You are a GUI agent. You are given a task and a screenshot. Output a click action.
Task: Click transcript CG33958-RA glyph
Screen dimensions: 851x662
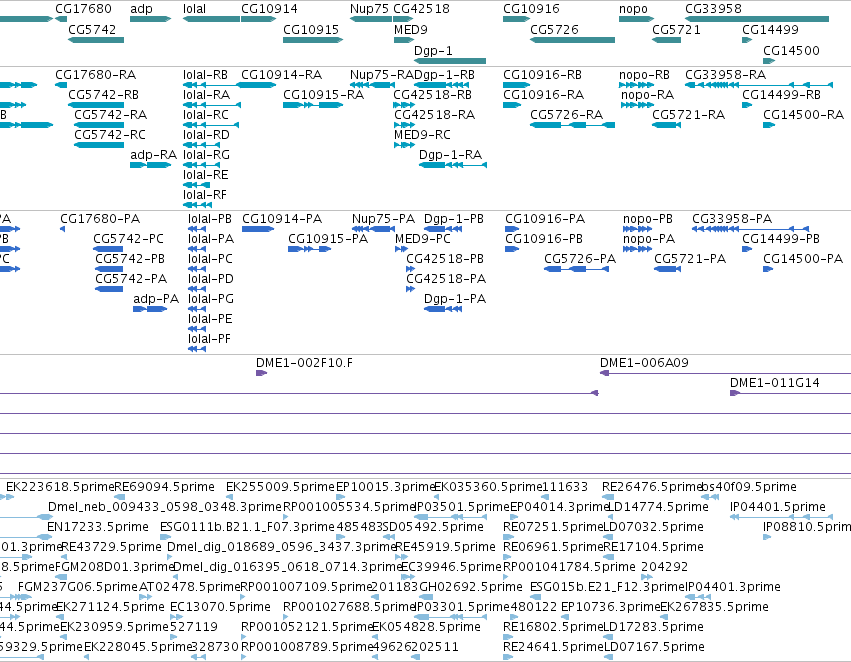click(759, 85)
